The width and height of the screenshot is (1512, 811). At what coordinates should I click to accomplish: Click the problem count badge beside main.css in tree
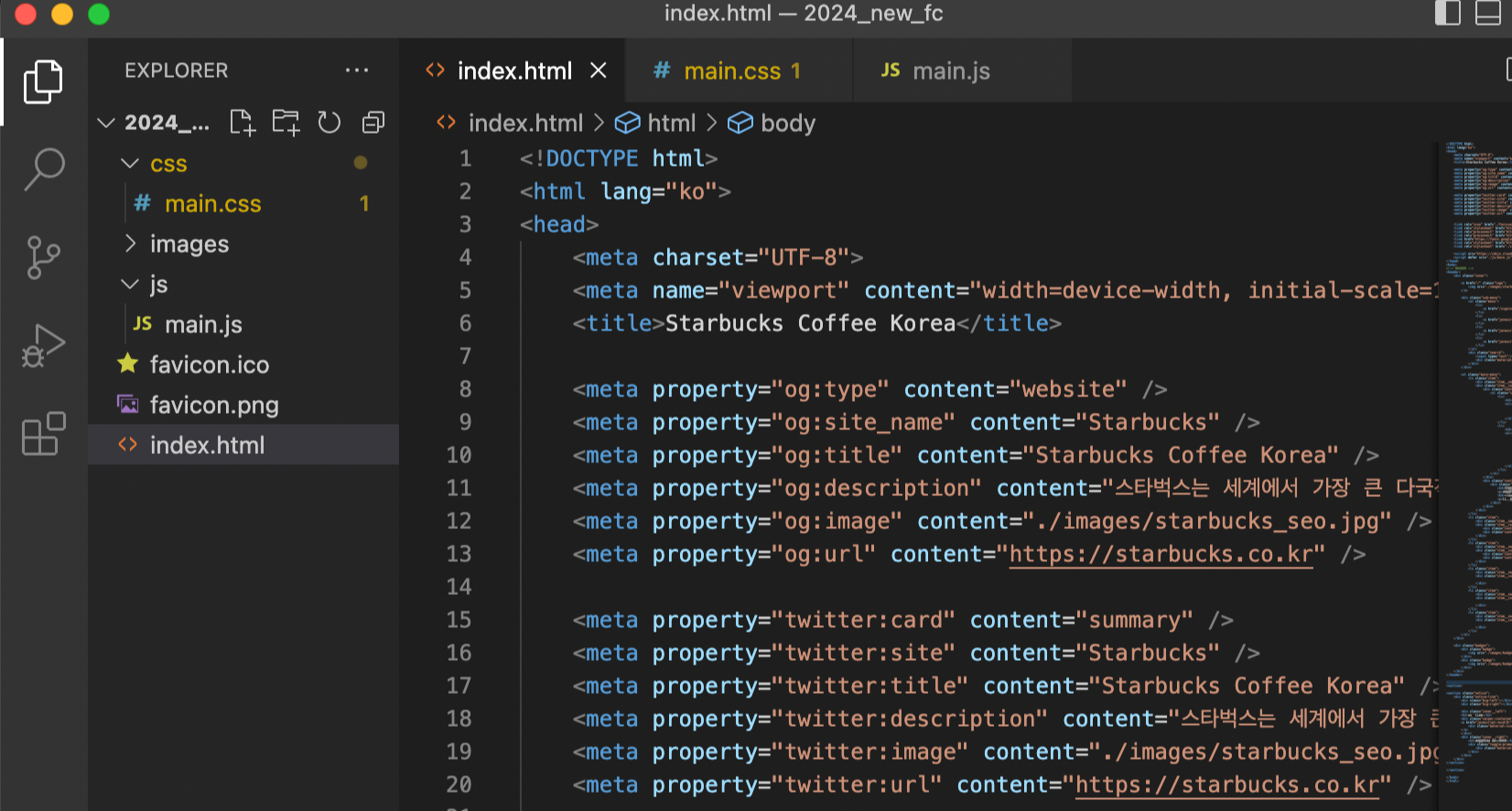tap(364, 203)
